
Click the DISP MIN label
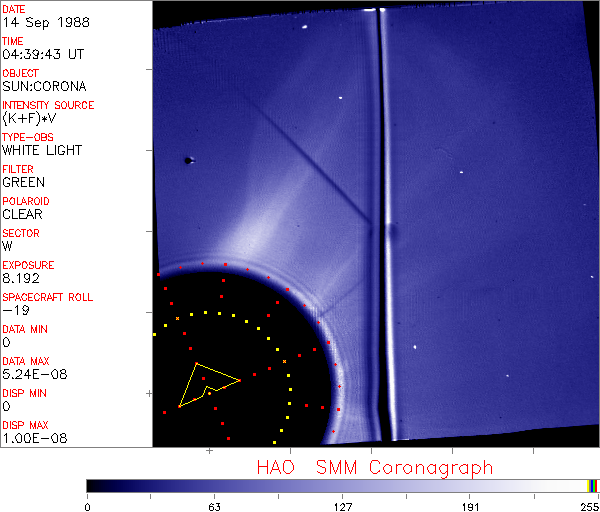pos(24,393)
